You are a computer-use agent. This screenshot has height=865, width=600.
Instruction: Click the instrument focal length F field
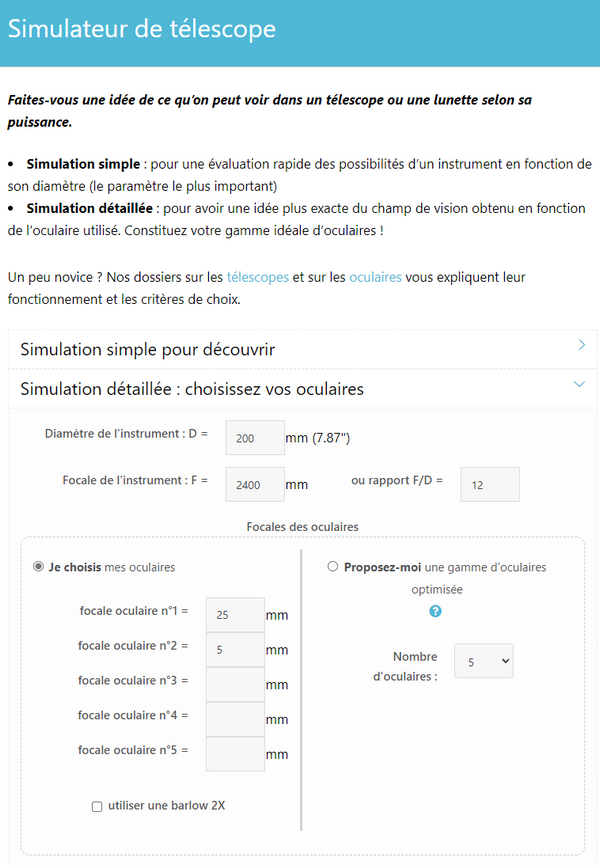pyautogui.click(x=255, y=484)
